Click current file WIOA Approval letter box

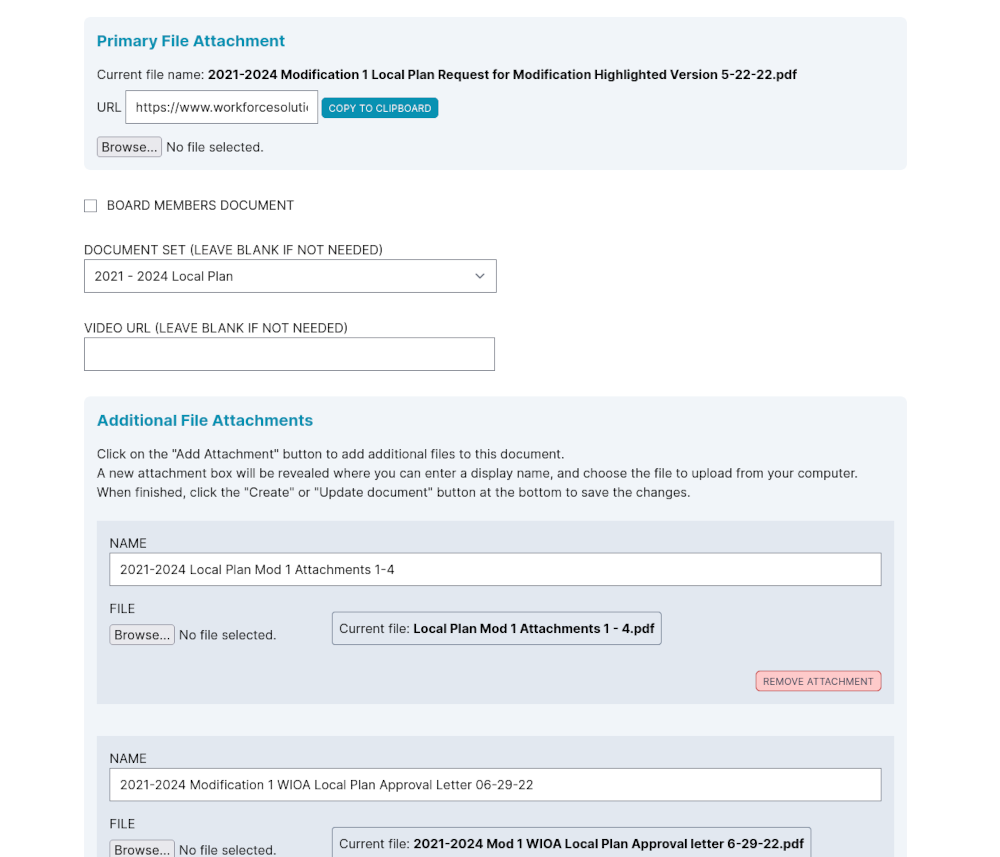tap(571, 843)
